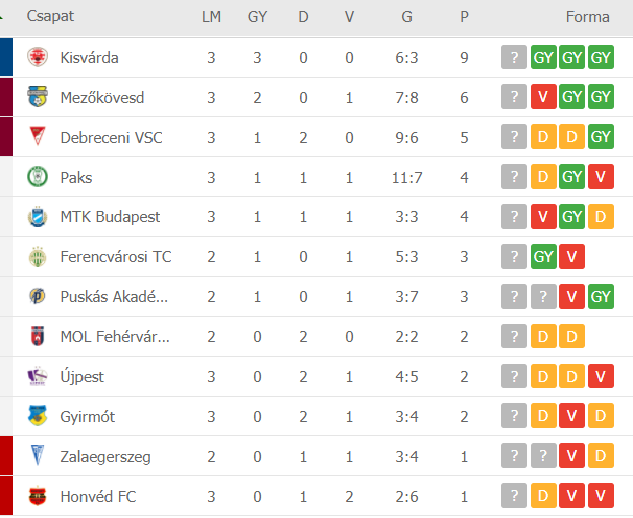Sort standings by the P points column

click(464, 17)
